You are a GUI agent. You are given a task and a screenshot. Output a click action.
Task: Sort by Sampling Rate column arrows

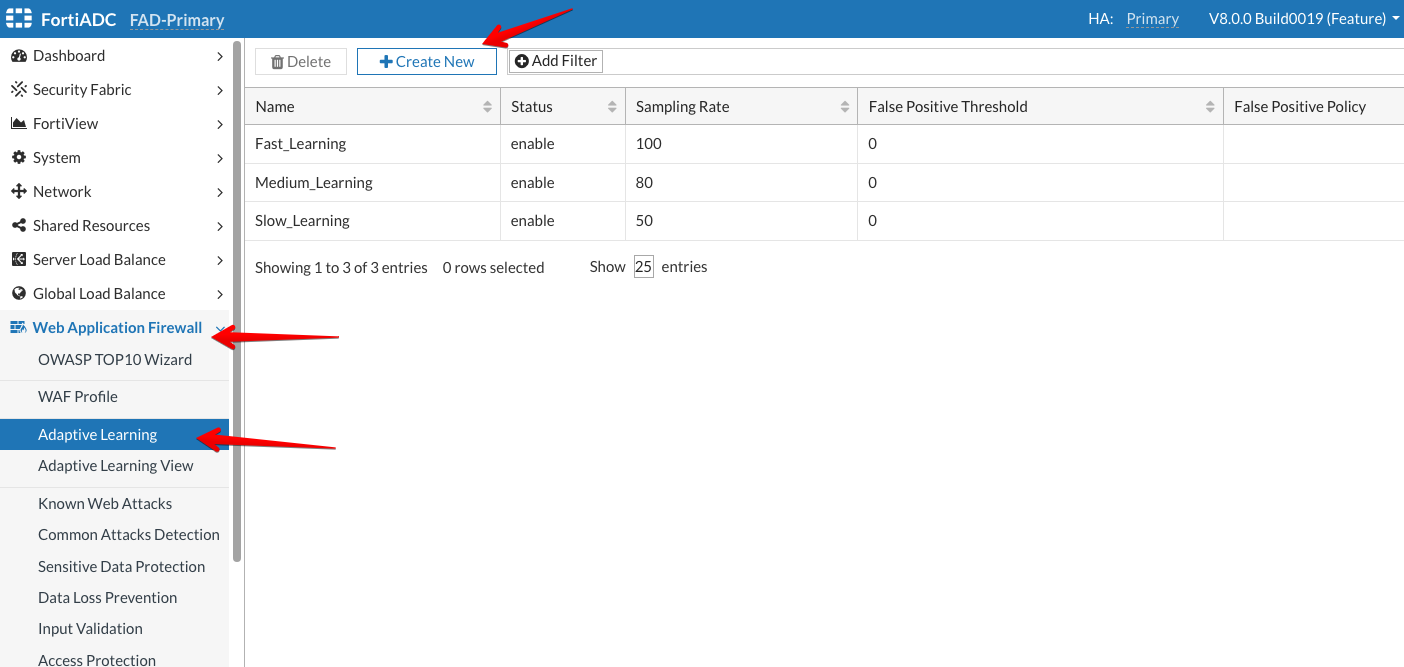click(844, 107)
